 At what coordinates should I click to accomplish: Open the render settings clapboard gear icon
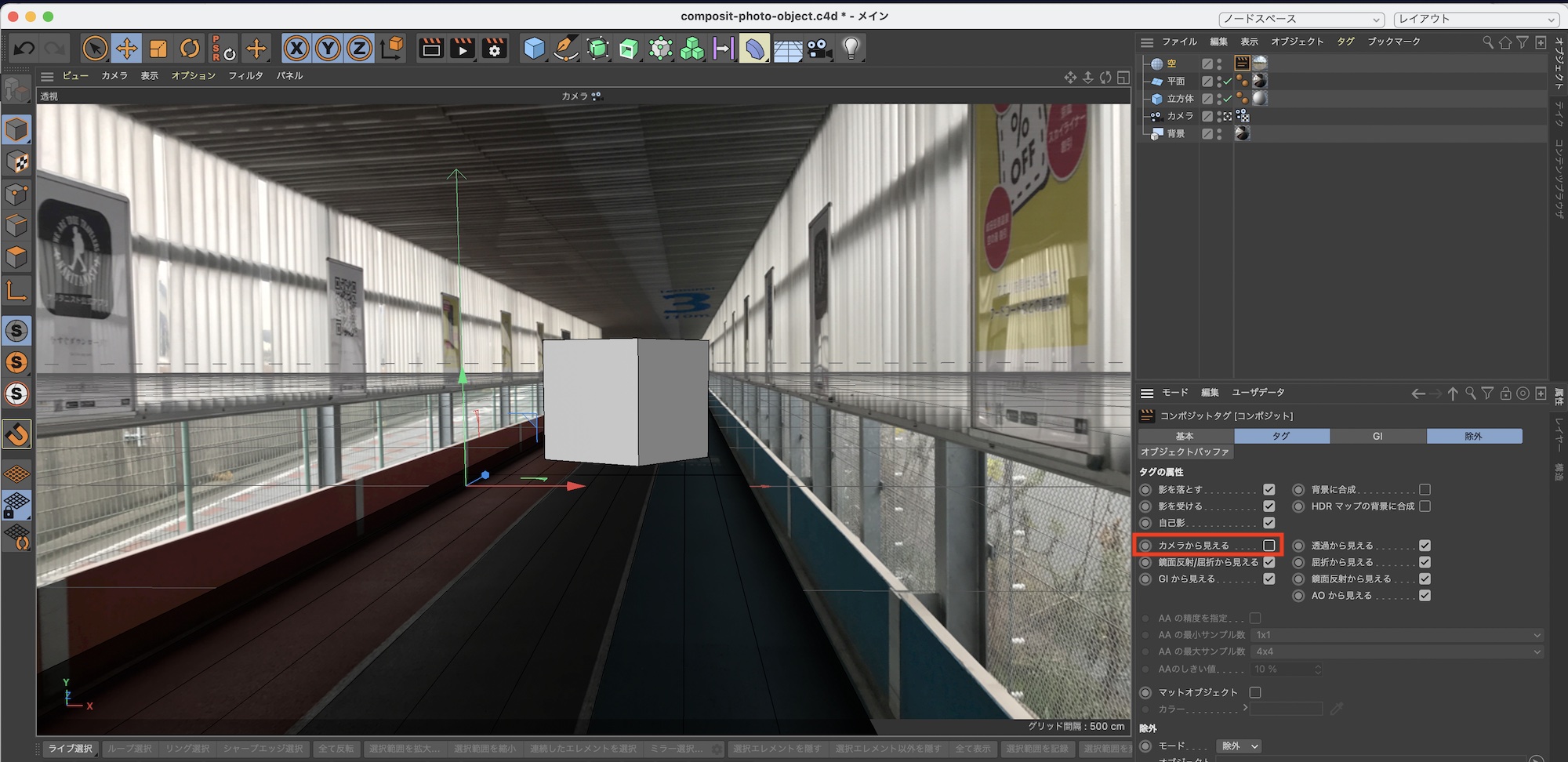(495, 49)
